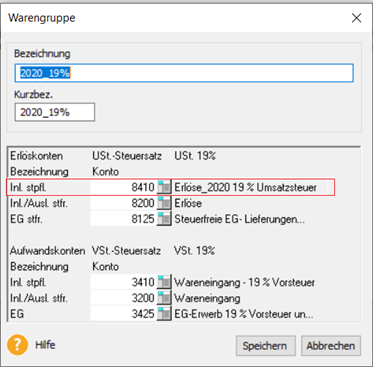Open account lookup icon for 8125
Viewport: 373px width, 367px height.
pyautogui.click(x=164, y=219)
